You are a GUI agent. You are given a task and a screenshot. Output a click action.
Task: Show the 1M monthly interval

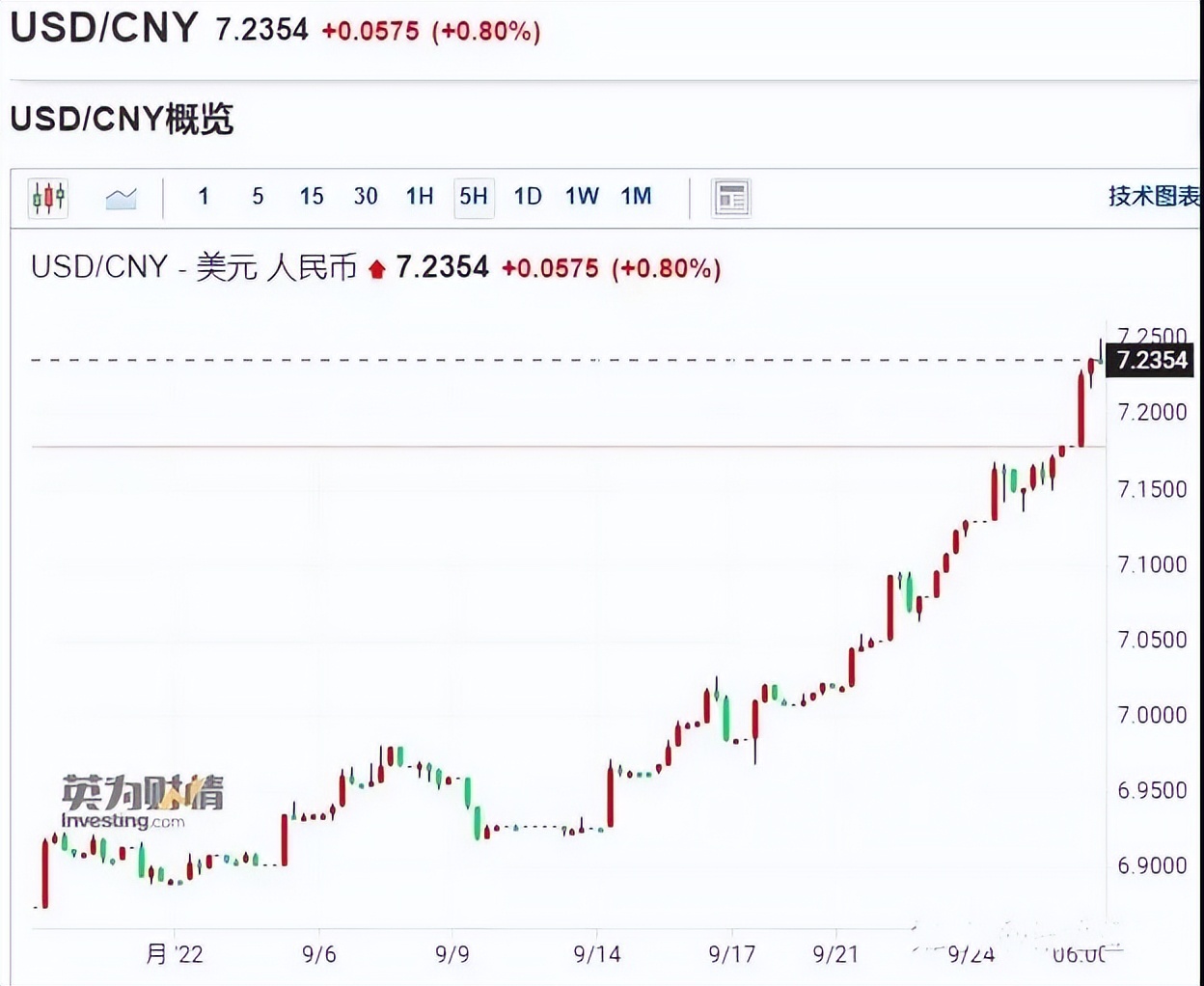tap(636, 197)
